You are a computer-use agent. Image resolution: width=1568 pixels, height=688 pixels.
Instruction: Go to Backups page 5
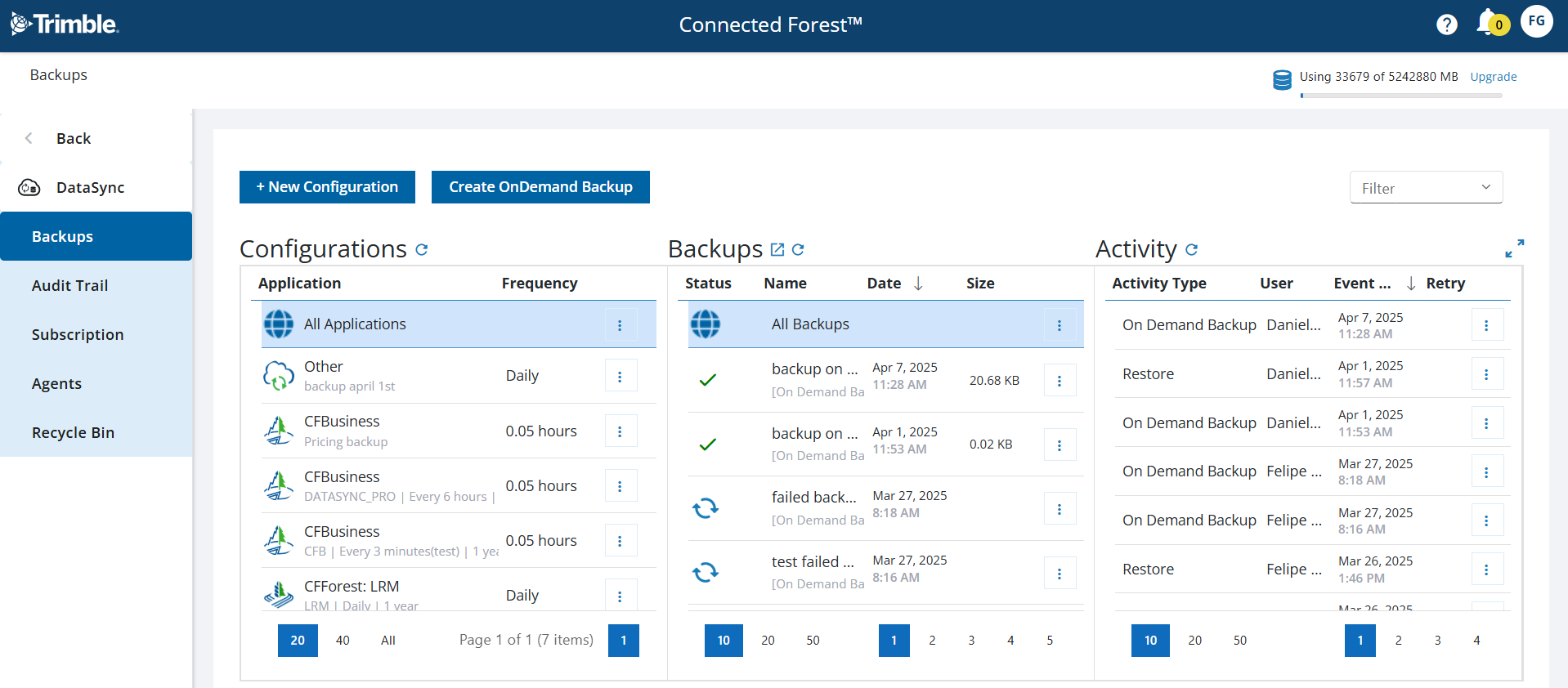[x=1050, y=641]
